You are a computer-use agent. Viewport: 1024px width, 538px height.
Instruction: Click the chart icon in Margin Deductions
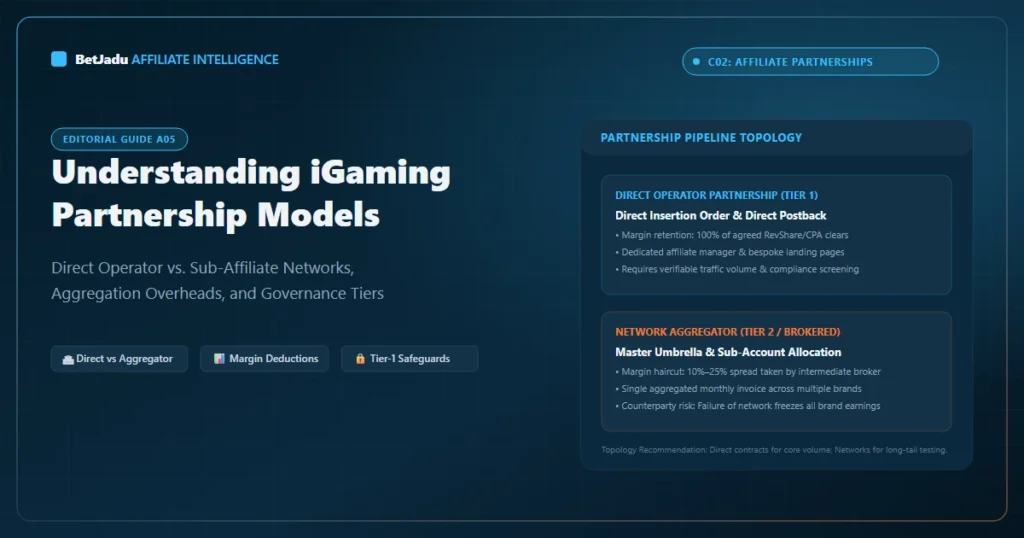(219, 358)
